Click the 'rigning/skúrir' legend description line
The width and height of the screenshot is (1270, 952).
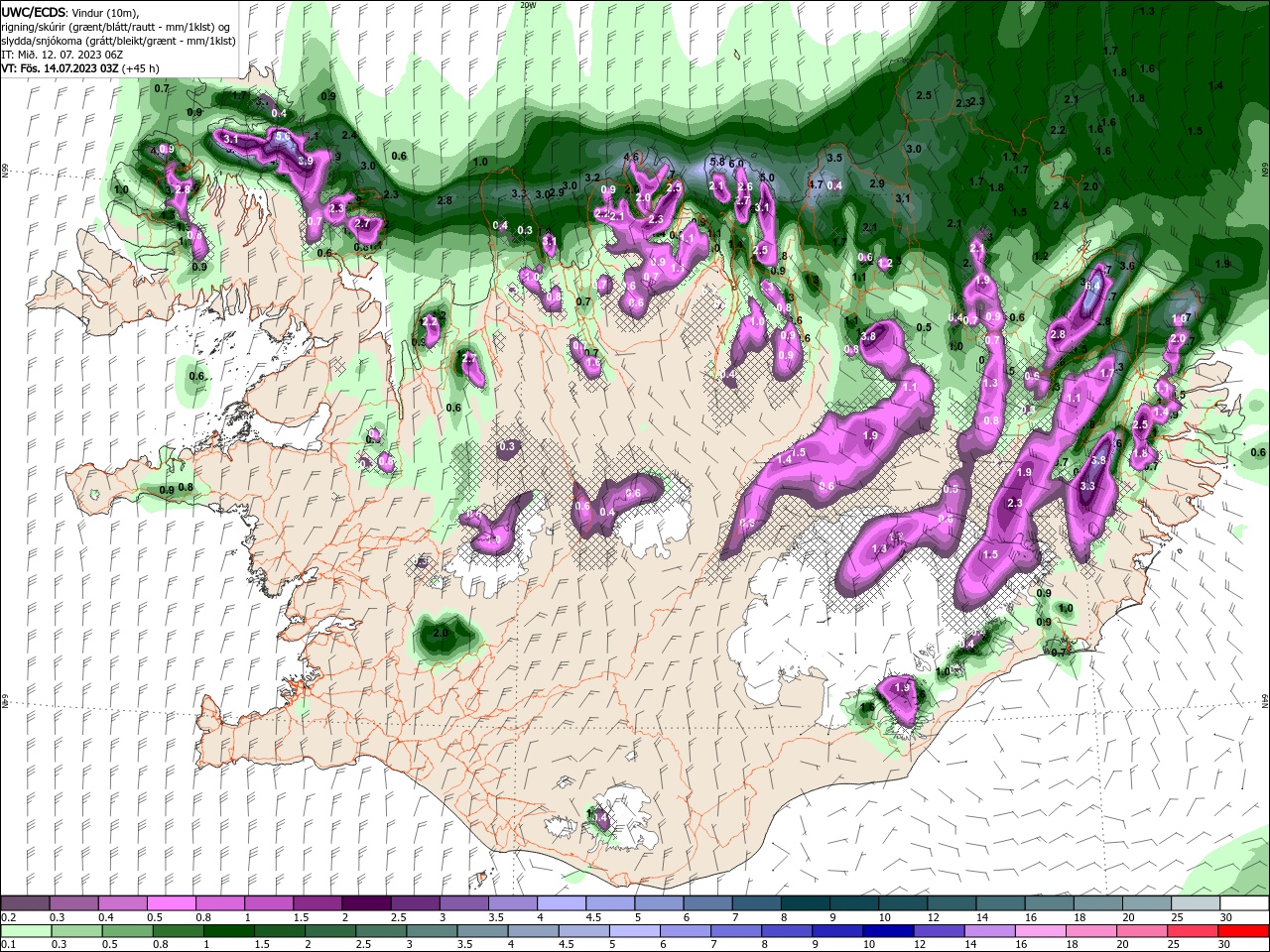[x=117, y=26]
